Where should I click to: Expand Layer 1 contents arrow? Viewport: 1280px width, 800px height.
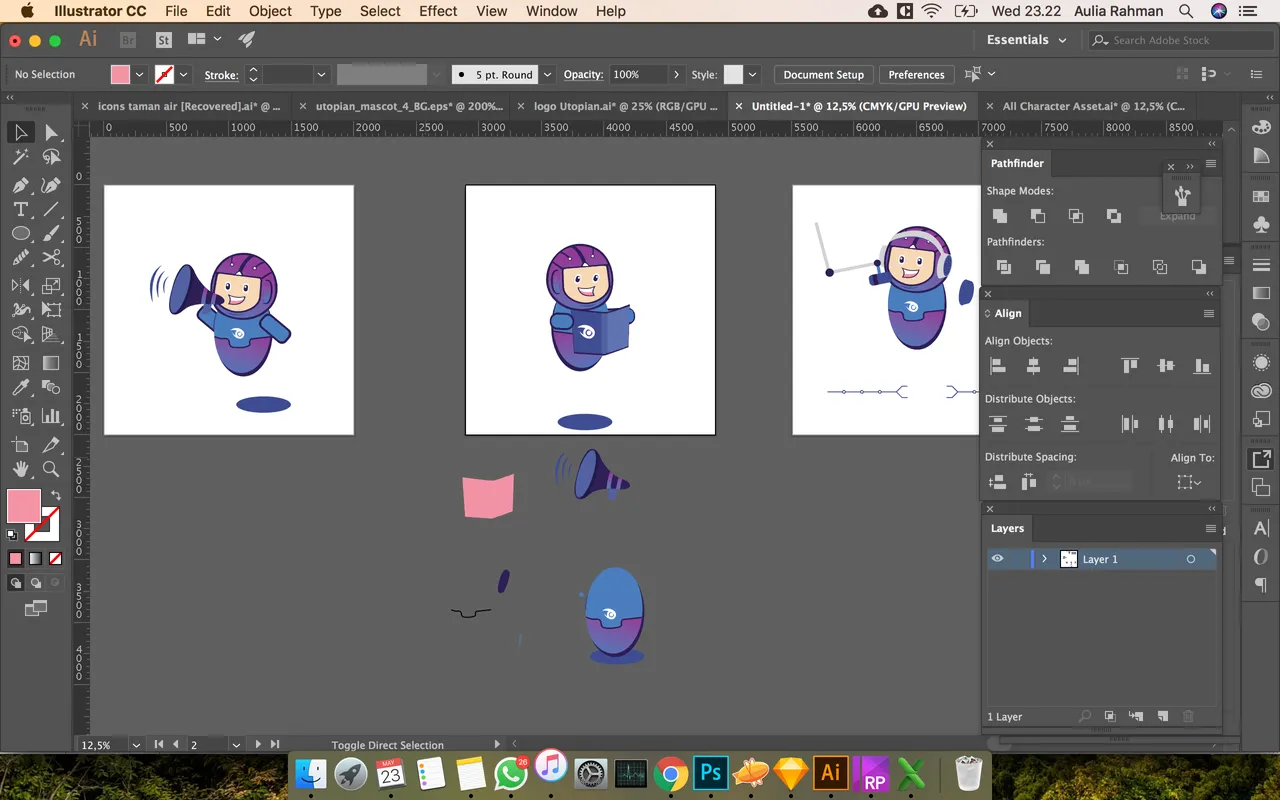[1044, 559]
